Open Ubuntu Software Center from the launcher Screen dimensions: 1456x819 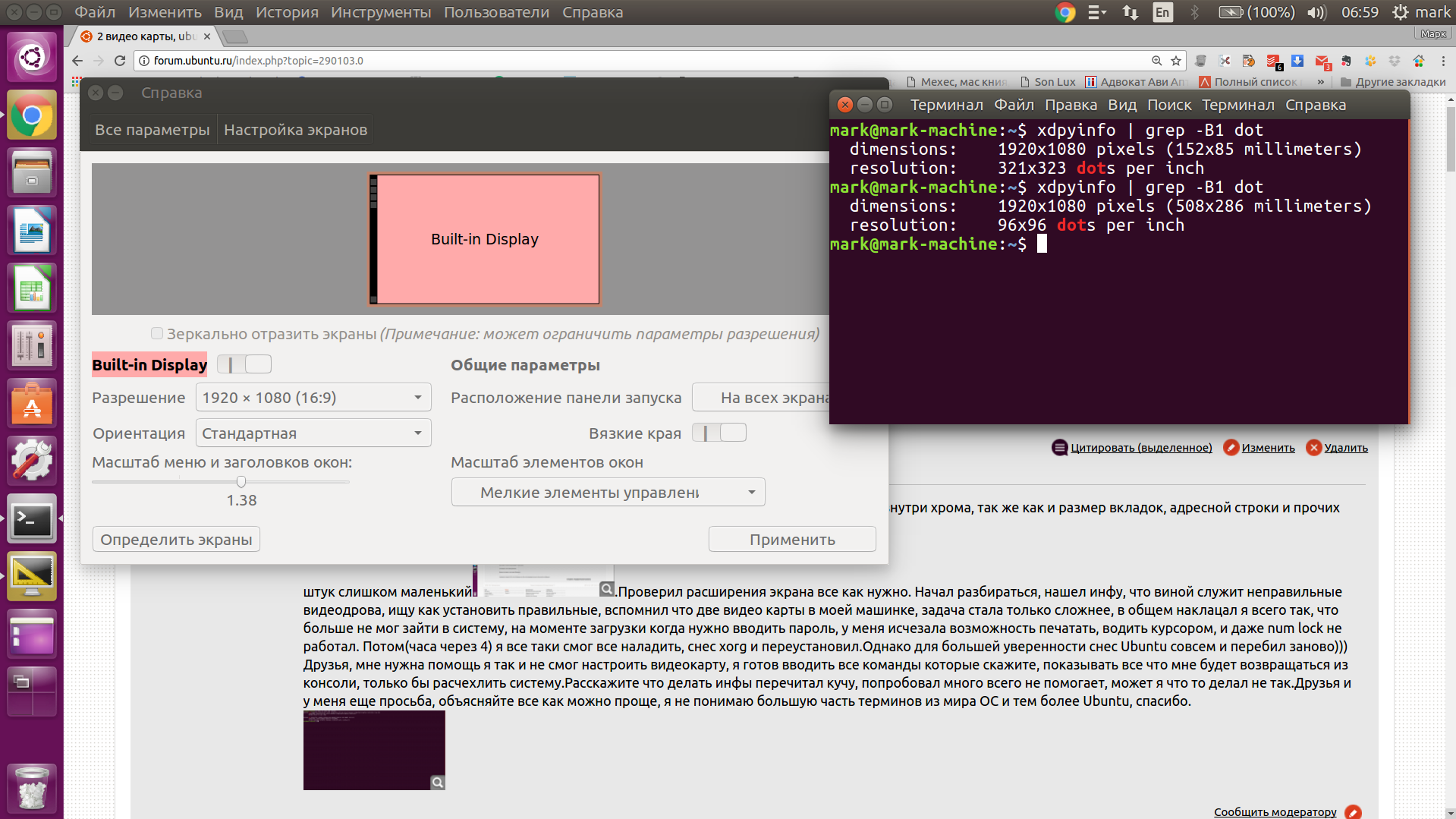tap(32, 404)
